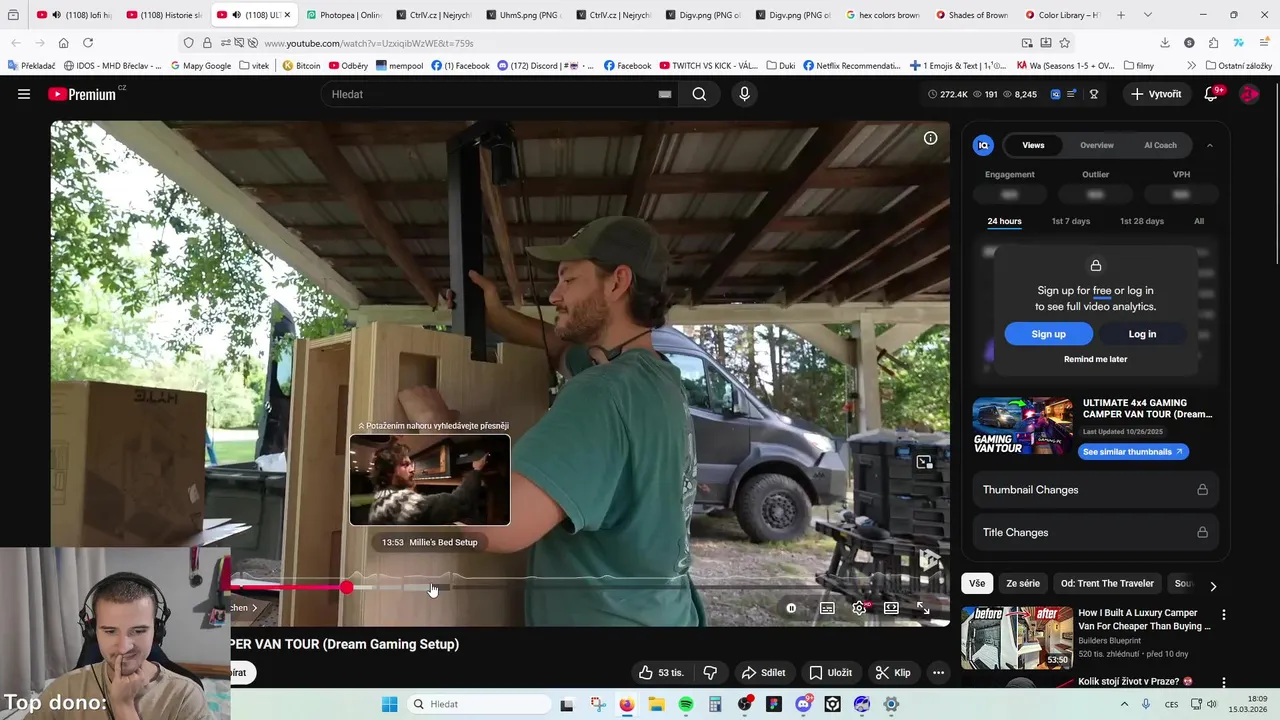Screen dimensions: 1280x720
Task: Select the Ze série filter chip
Action: 1023,584
